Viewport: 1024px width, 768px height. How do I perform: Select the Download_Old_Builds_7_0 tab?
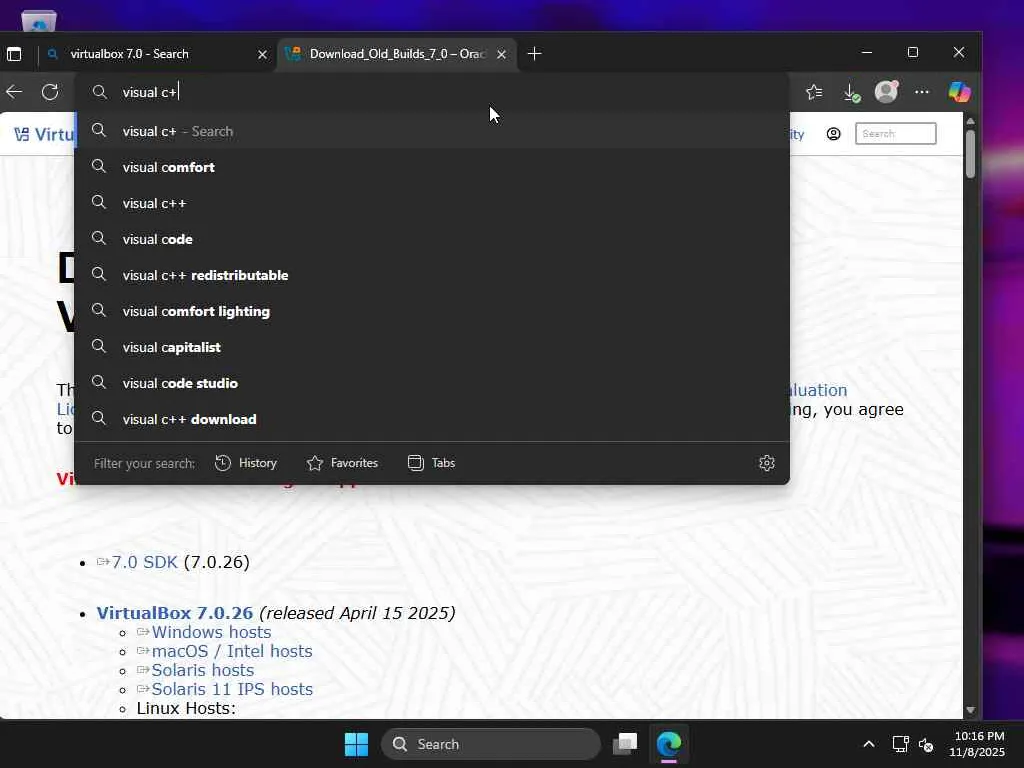(397, 54)
